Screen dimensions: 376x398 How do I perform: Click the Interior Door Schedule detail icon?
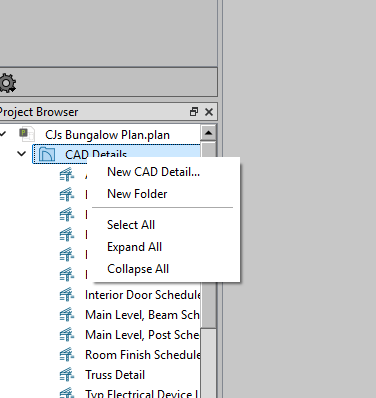[x=67, y=295]
